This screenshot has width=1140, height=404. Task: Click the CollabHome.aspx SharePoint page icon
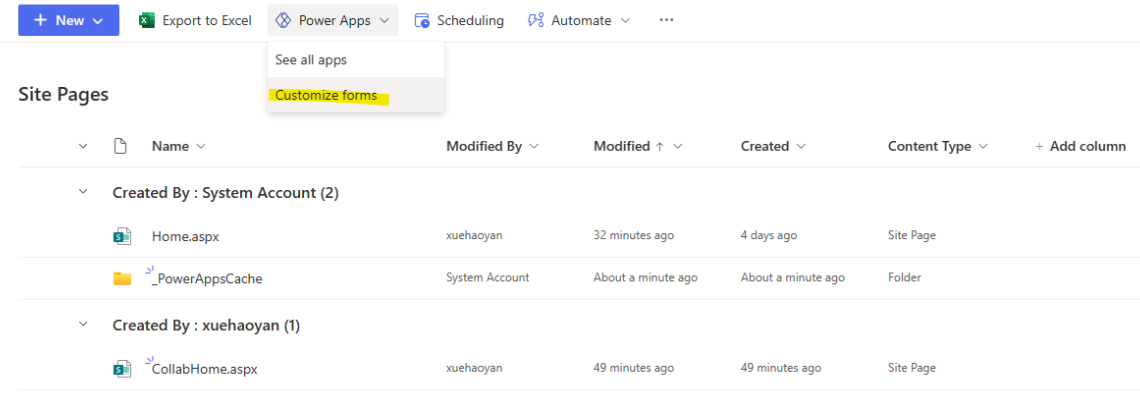tap(122, 369)
